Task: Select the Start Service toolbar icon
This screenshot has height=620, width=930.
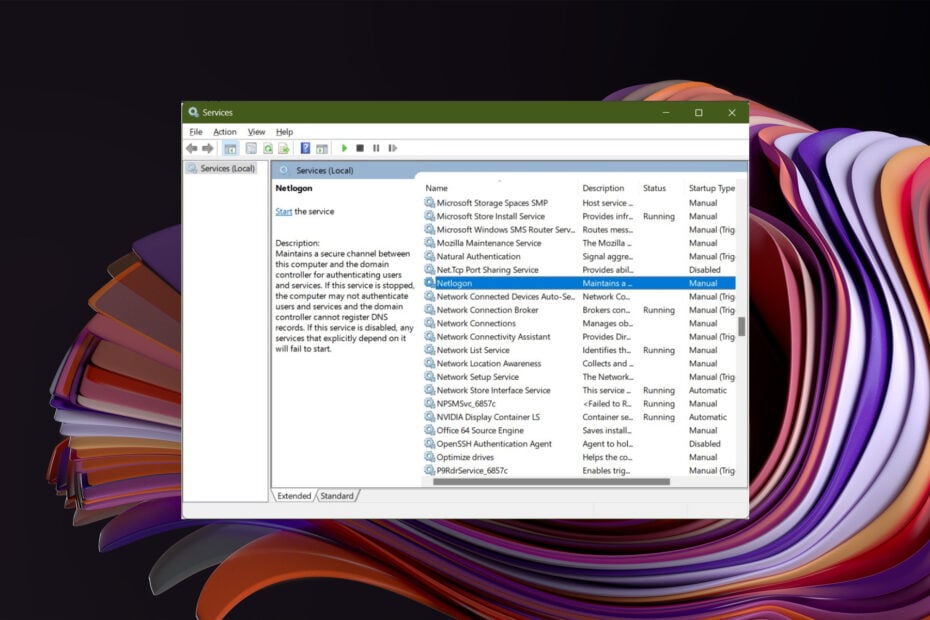Action: (x=344, y=148)
